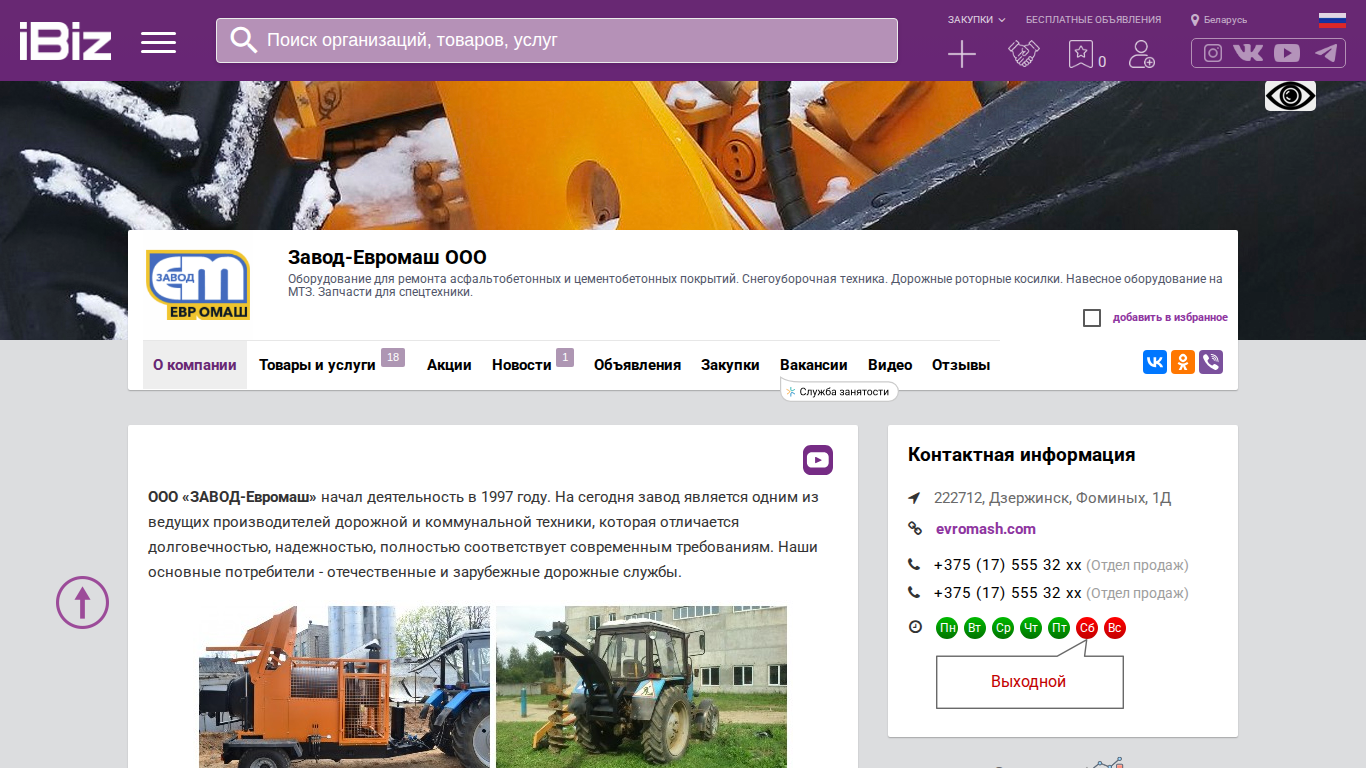Select the Сб weekday indicator
Image resolution: width=1366 pixels, height=768 pixels.
[1087, 628]
